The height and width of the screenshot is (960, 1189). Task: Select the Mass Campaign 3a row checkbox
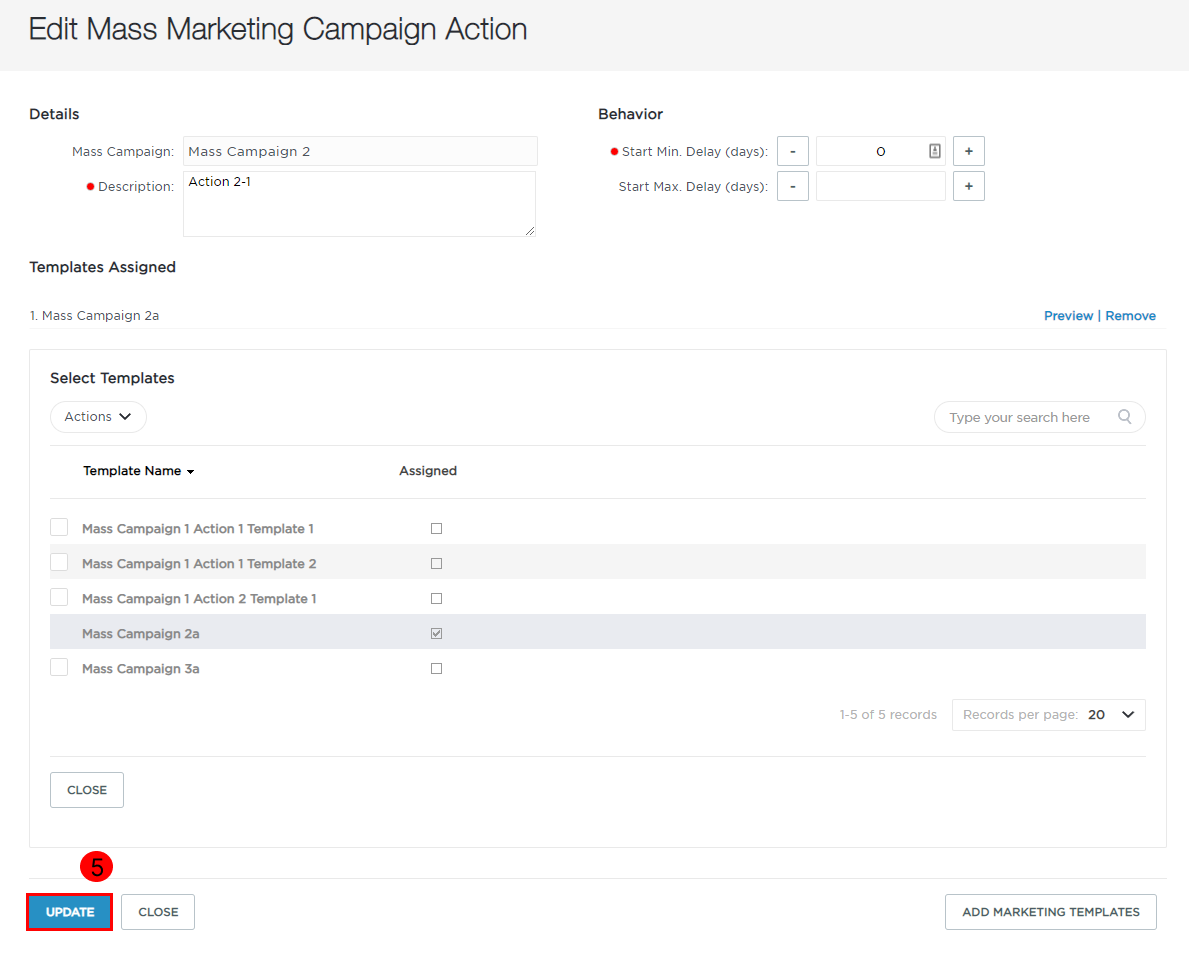click(x=59, y=667)
